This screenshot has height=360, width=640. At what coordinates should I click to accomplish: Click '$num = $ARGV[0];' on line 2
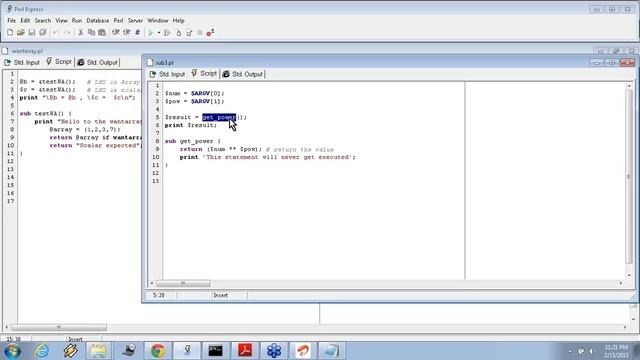coord(194,93)
